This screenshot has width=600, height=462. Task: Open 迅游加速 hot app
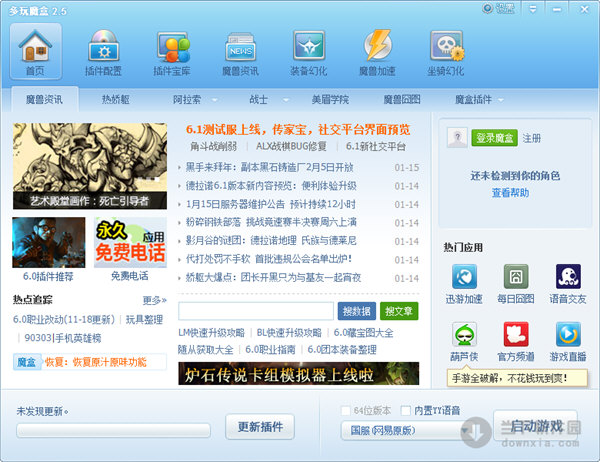464,284
